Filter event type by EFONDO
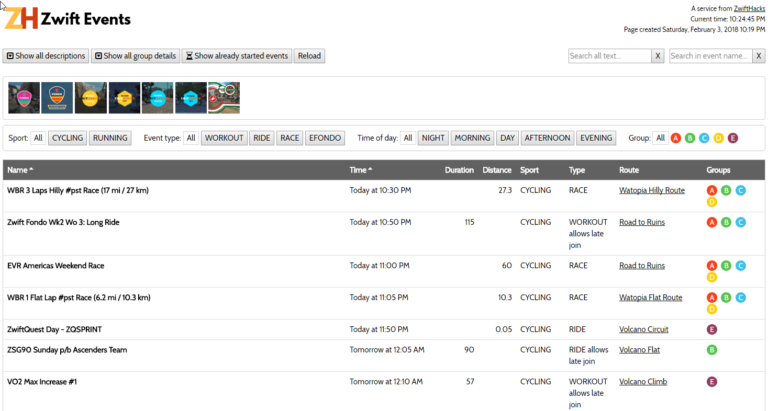The image size is (768, 411). click(325, 138)
